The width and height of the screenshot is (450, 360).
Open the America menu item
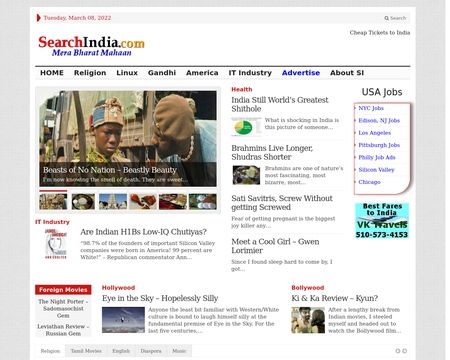(202, 73)
